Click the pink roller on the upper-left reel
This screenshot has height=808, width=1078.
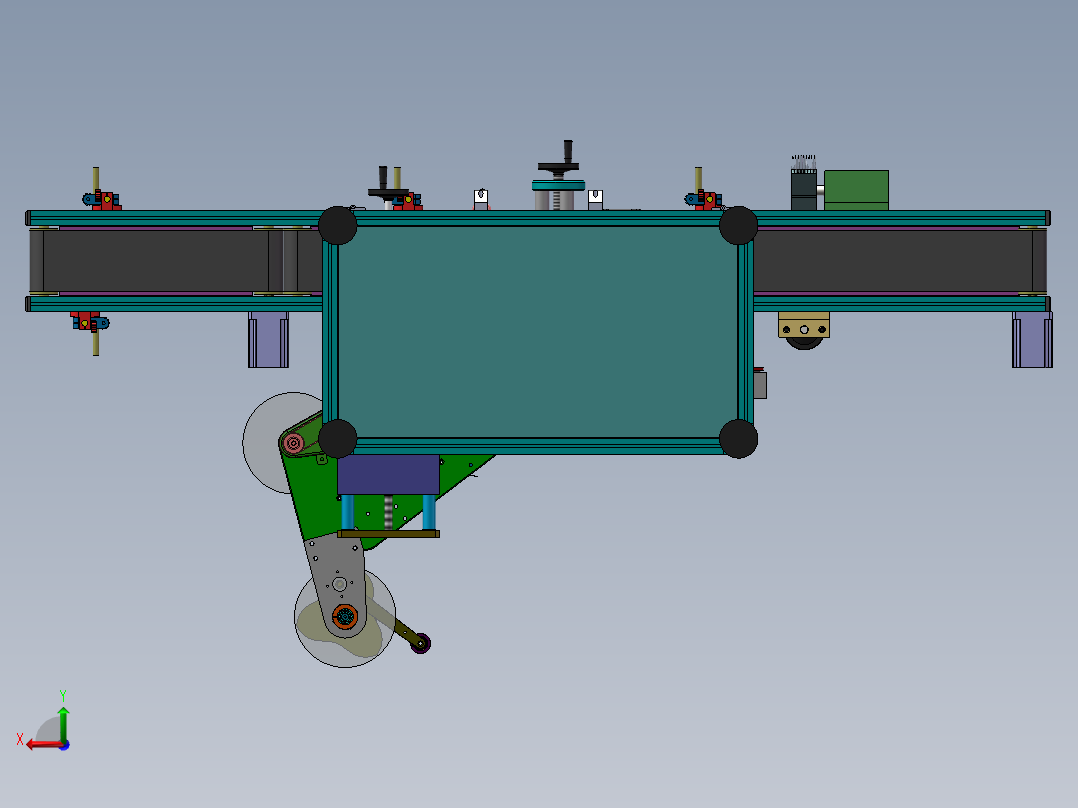[x=293, y=443]
